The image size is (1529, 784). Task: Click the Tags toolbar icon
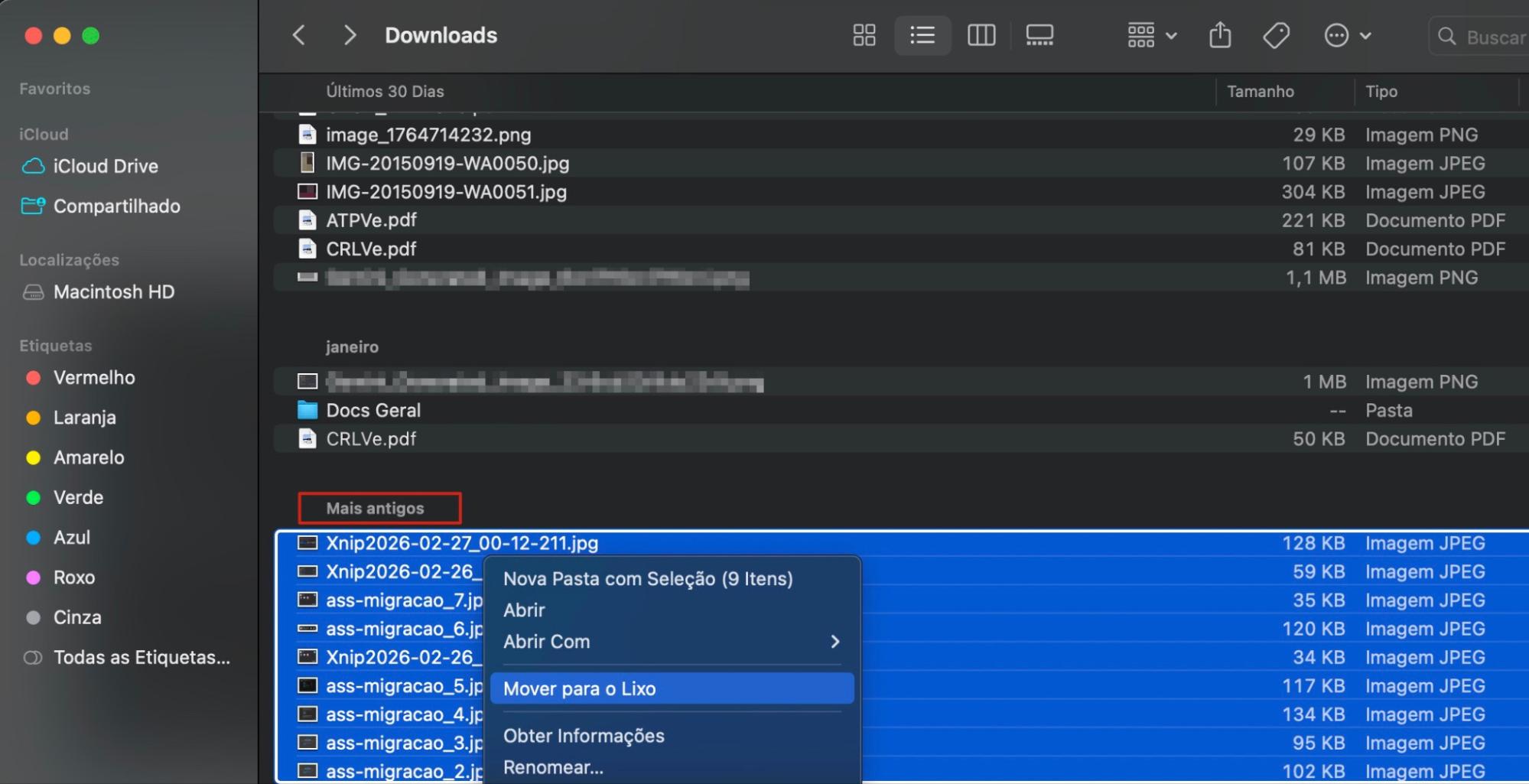(1274, 34)
